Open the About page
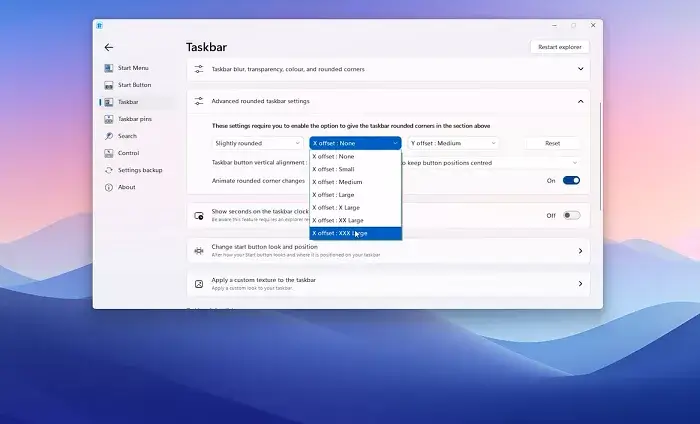The width and height of the screenshot is (700, 424). click(126, 187)
